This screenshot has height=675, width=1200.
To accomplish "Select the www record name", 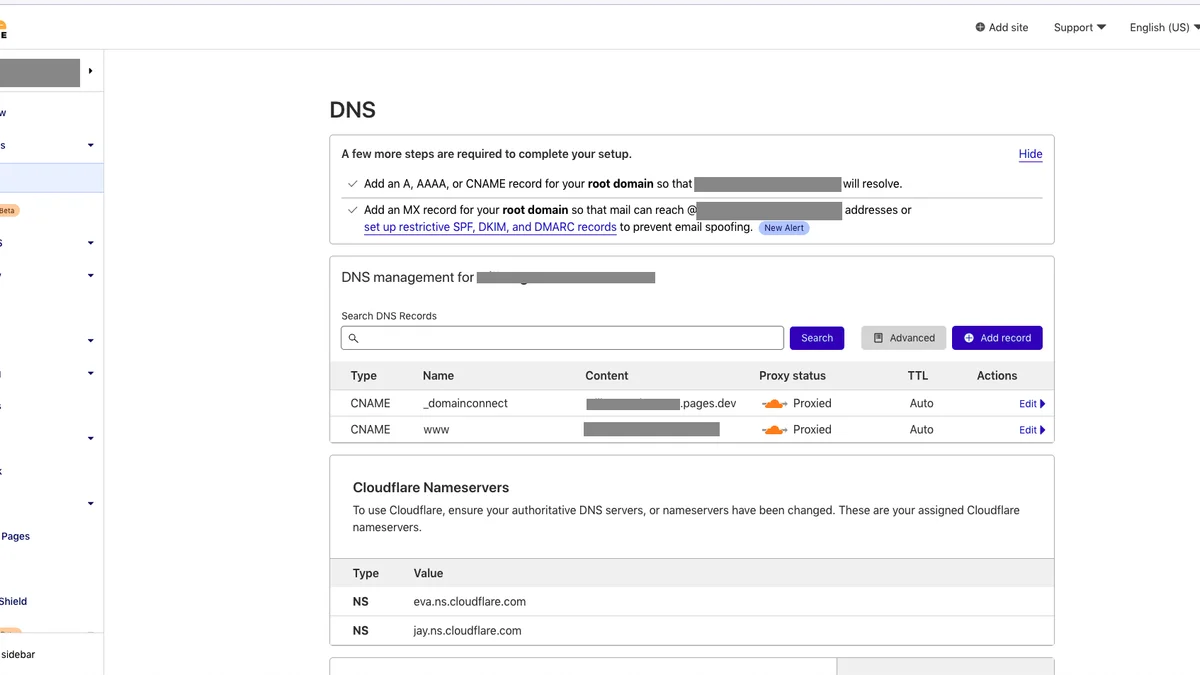I will (x=436, y=430).
